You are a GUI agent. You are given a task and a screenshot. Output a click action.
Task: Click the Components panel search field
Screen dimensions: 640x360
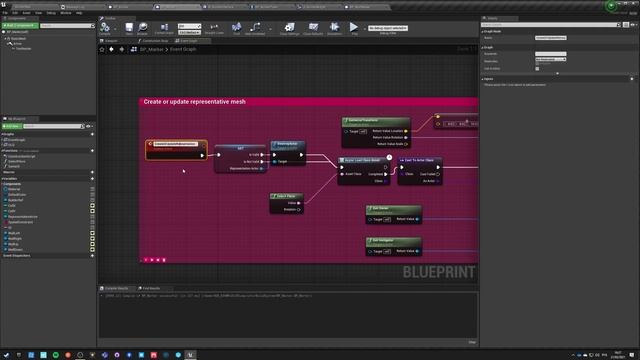67,25
